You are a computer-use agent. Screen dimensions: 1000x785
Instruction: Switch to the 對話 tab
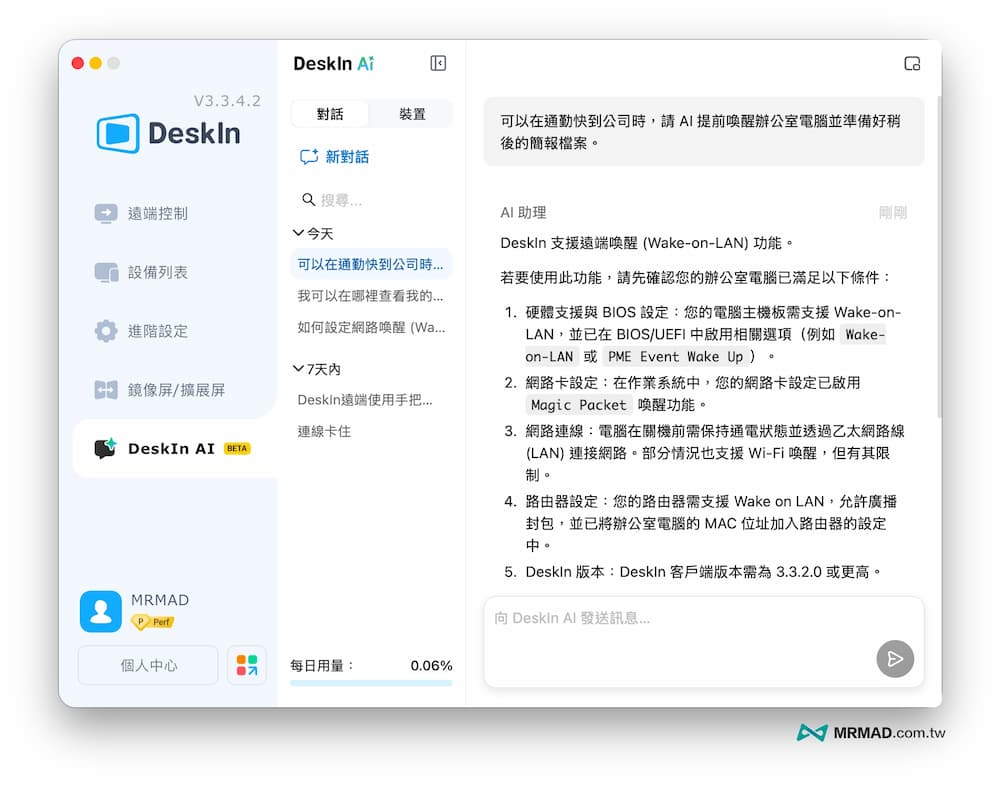[331, 113]
